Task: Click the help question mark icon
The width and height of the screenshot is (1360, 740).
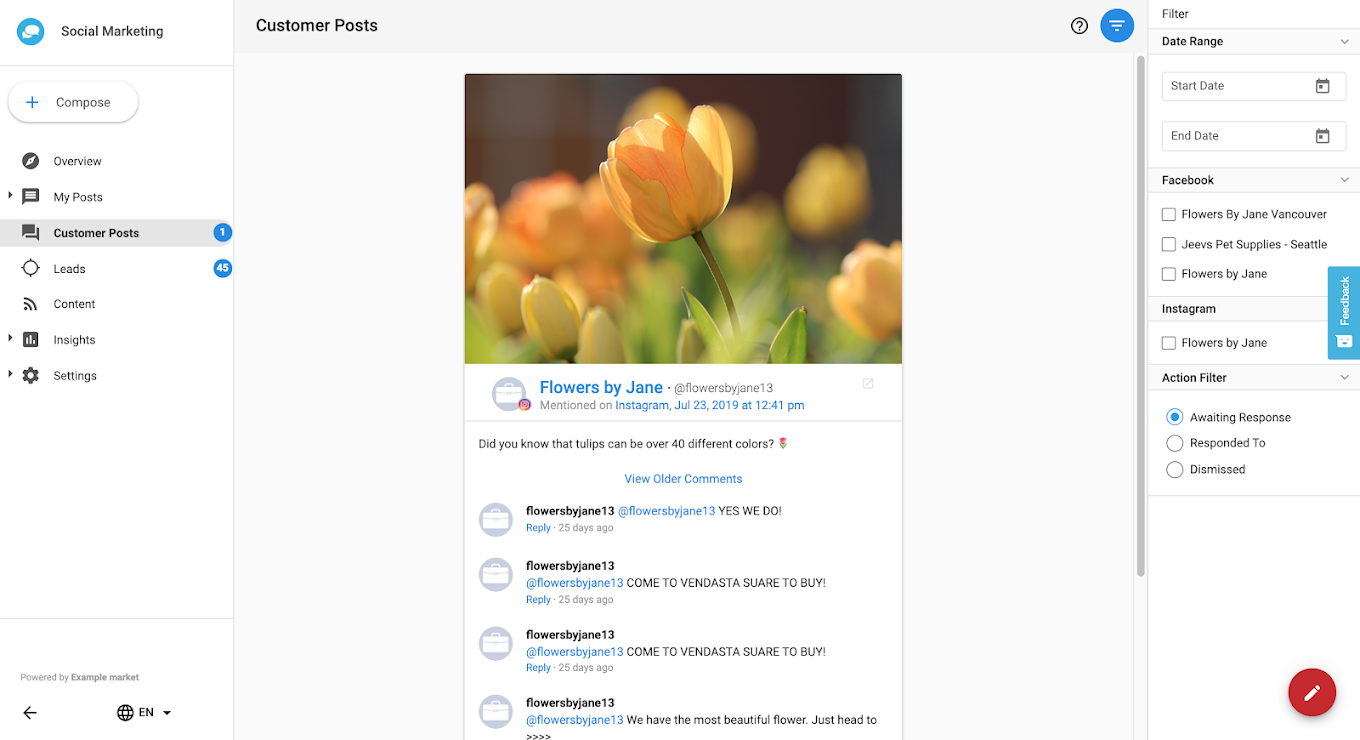Action: 1079,26
